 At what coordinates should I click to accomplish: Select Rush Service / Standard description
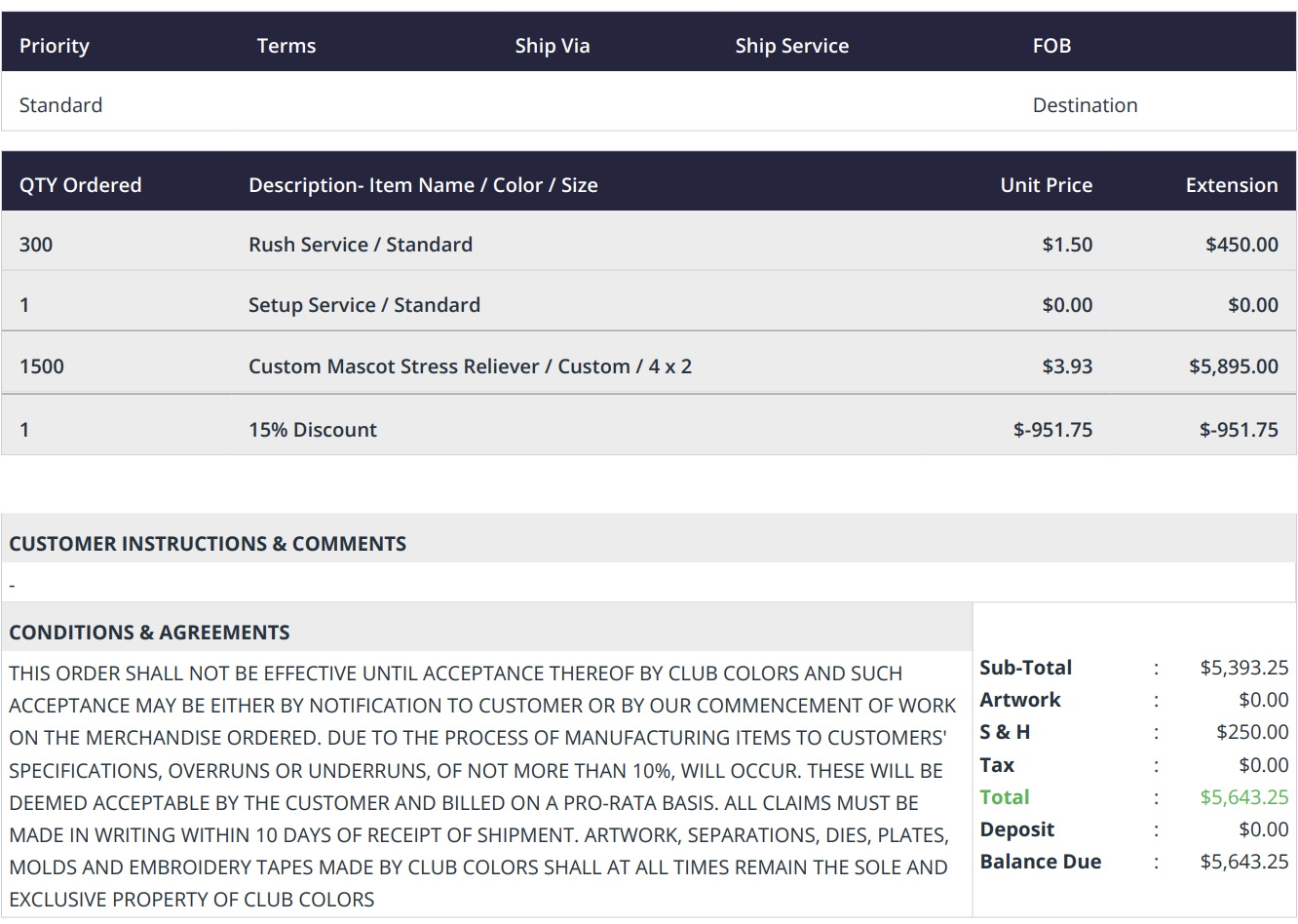coord(361,245)
